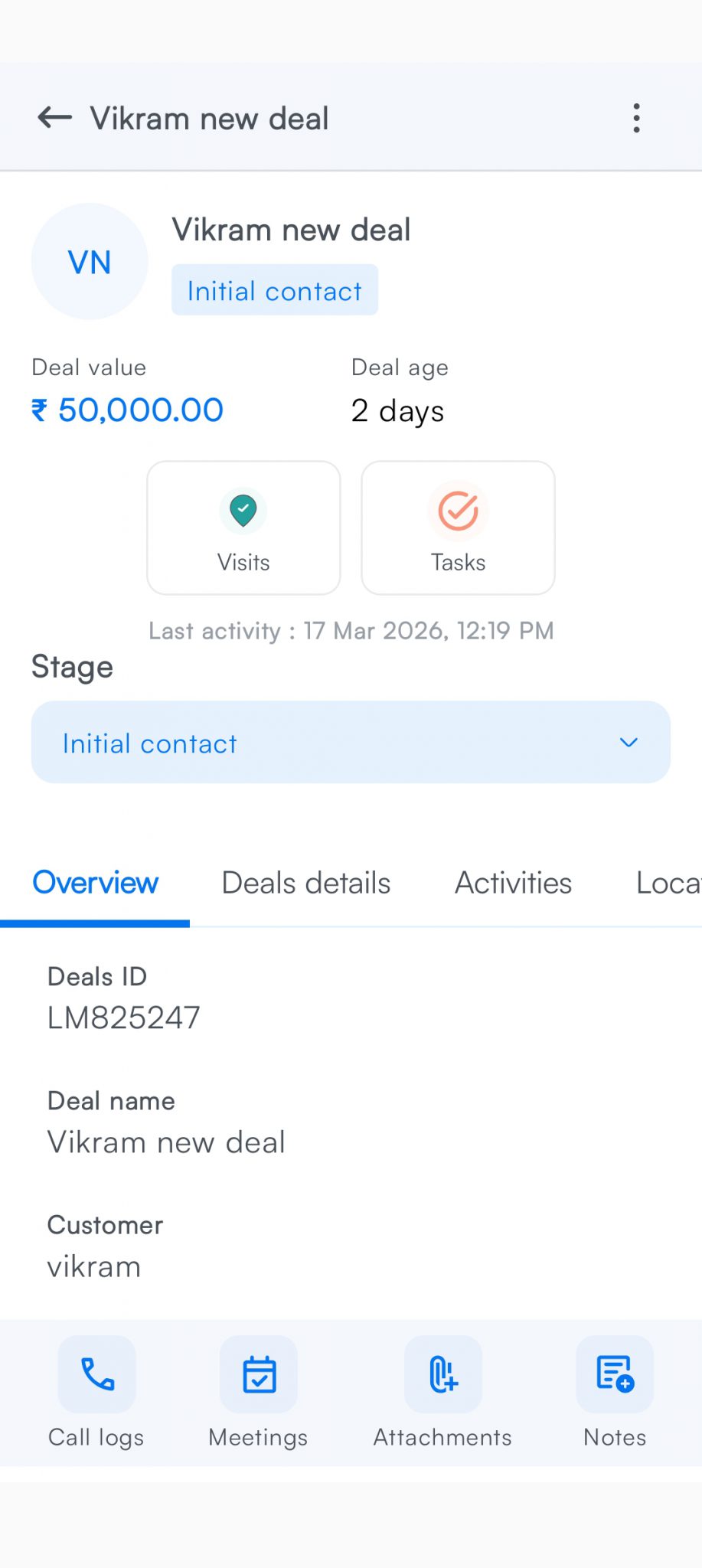Open the partially visible Location tab
This screenshot has width=702, height=1568.
click(x=668, y=884)
